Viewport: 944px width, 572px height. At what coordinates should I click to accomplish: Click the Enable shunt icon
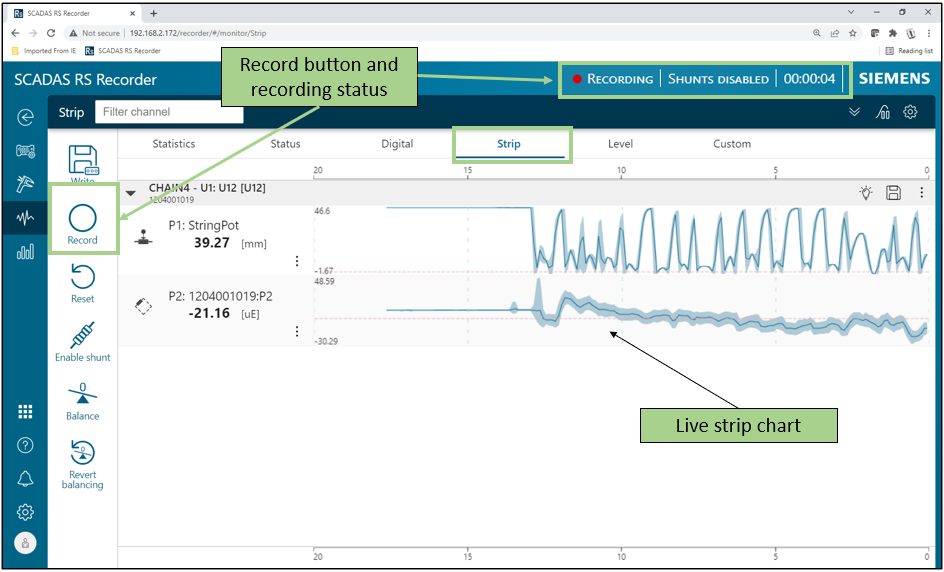(x=82, y=335)
